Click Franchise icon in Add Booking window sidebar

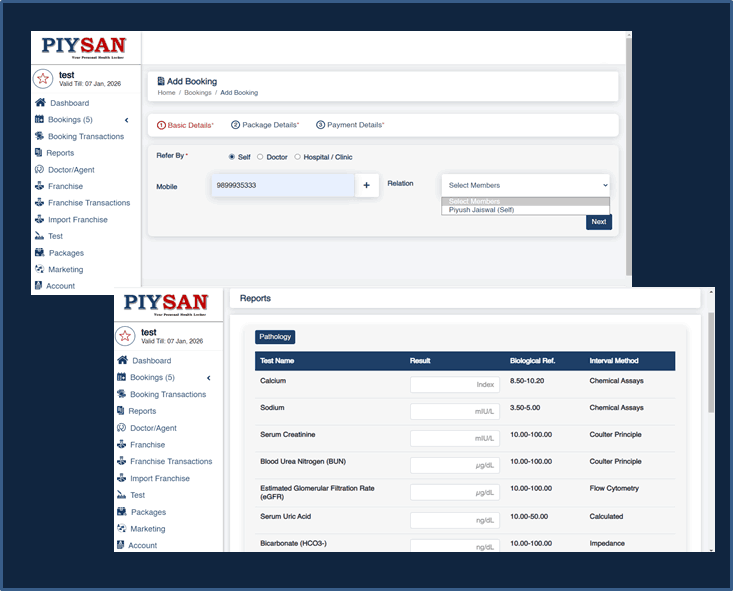39,186
